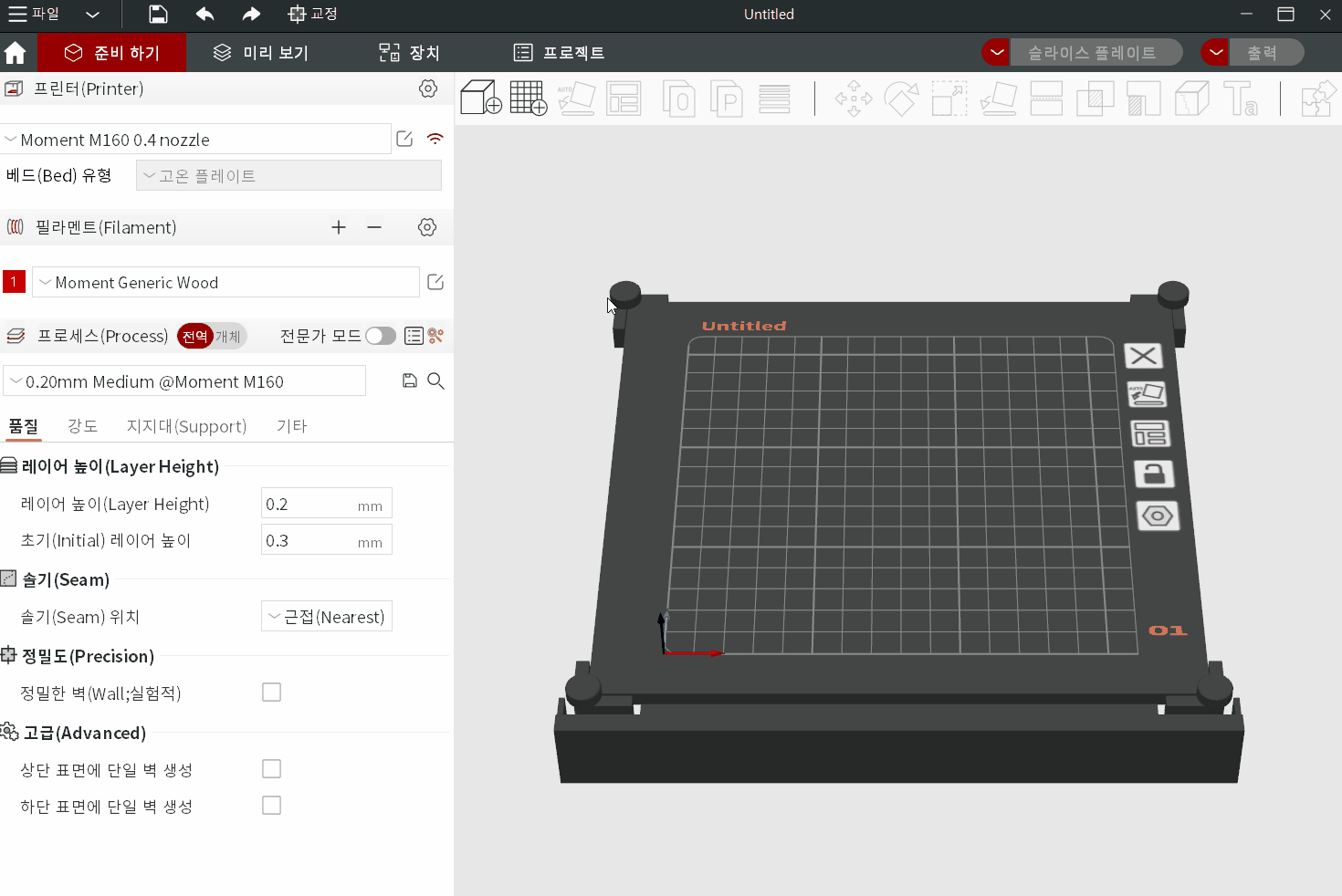Open the Assembly view icon

(1318, 99)
